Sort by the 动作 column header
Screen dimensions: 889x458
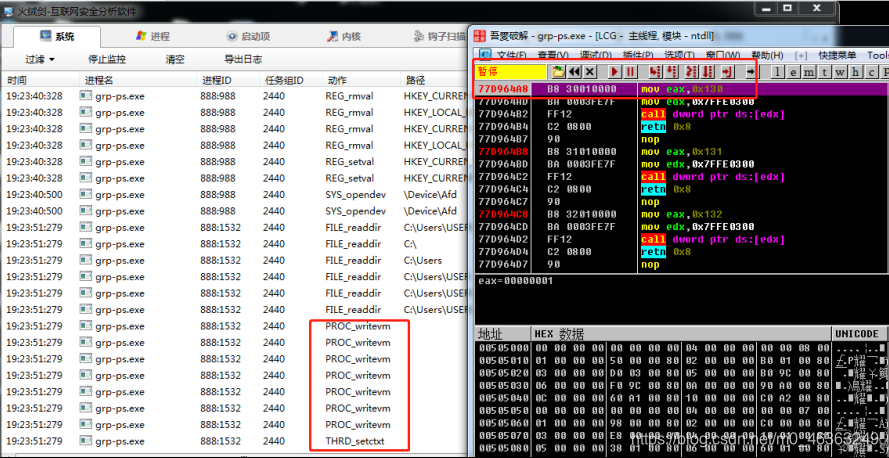pyautogui.click(x=361, y=80)
